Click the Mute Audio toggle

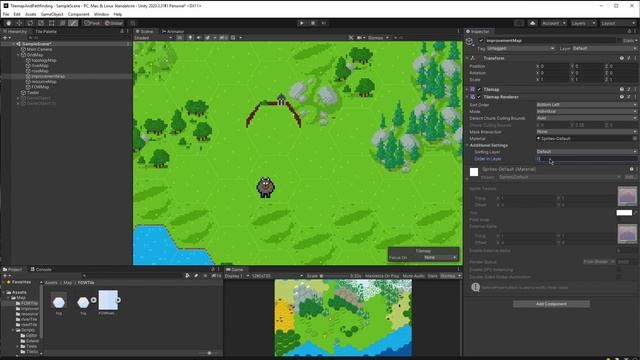pos(414,276)
